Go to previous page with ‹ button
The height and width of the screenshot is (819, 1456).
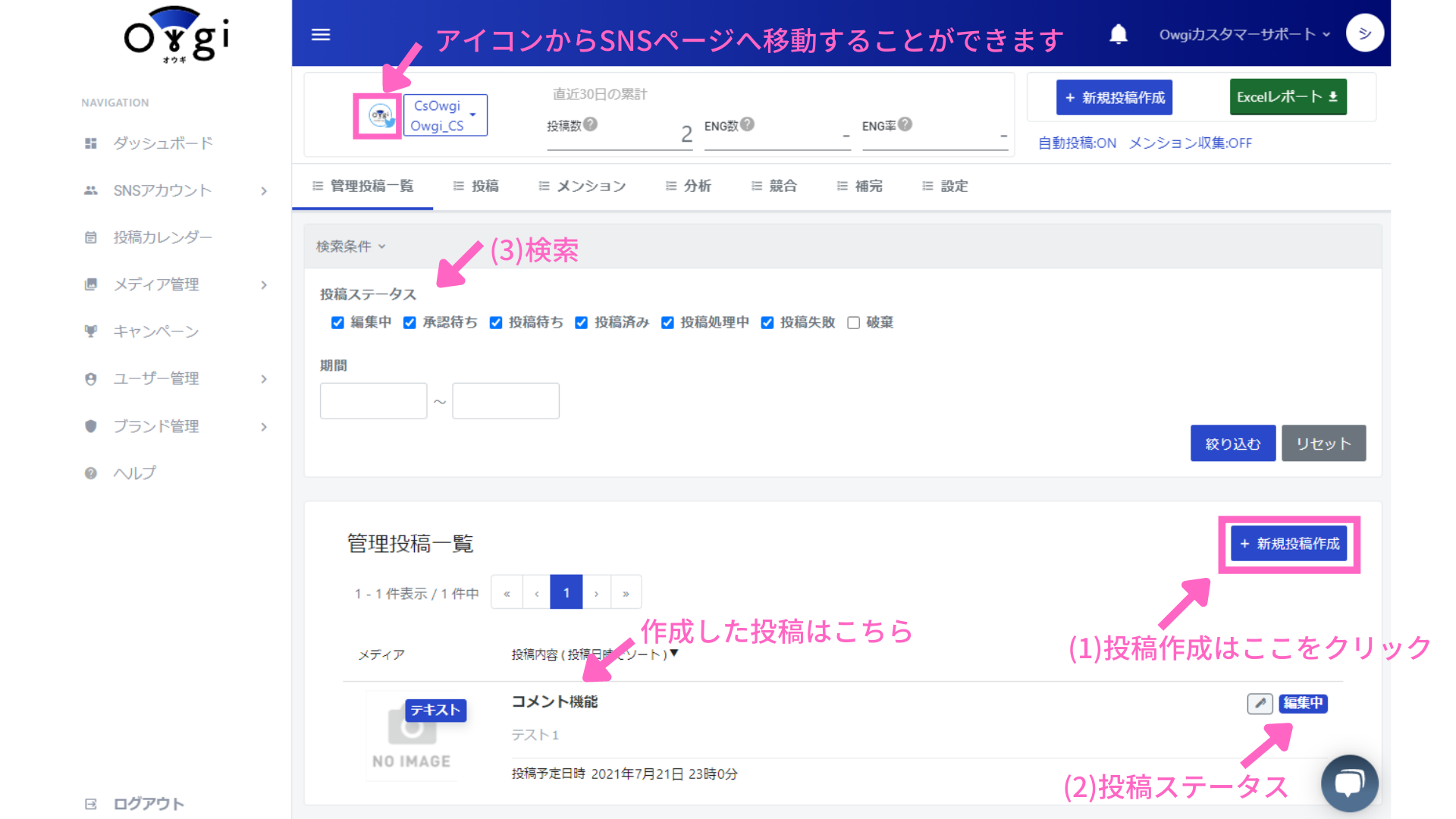pyautogui.click(x=536, y=592)
